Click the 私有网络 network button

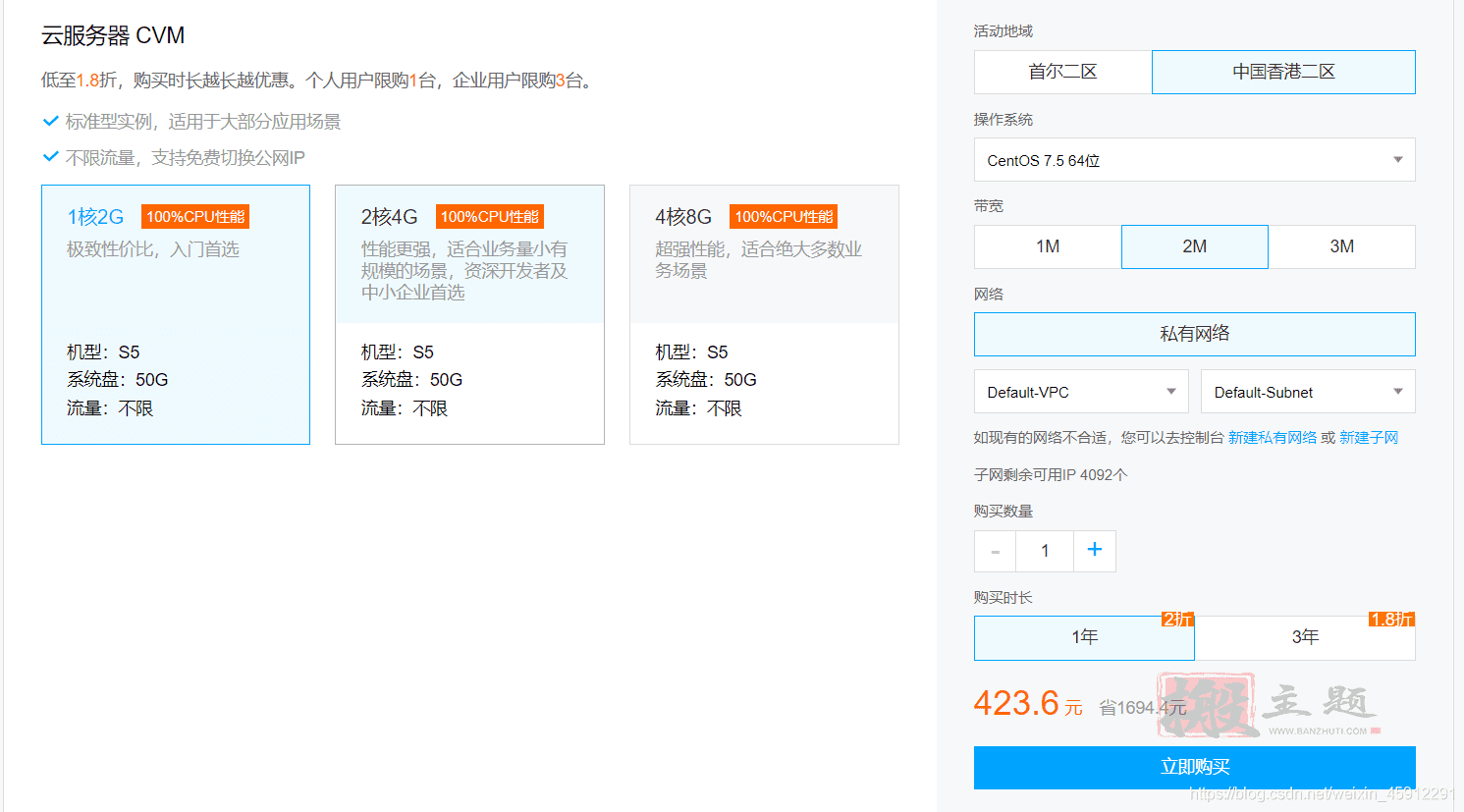pos(1194,334)
